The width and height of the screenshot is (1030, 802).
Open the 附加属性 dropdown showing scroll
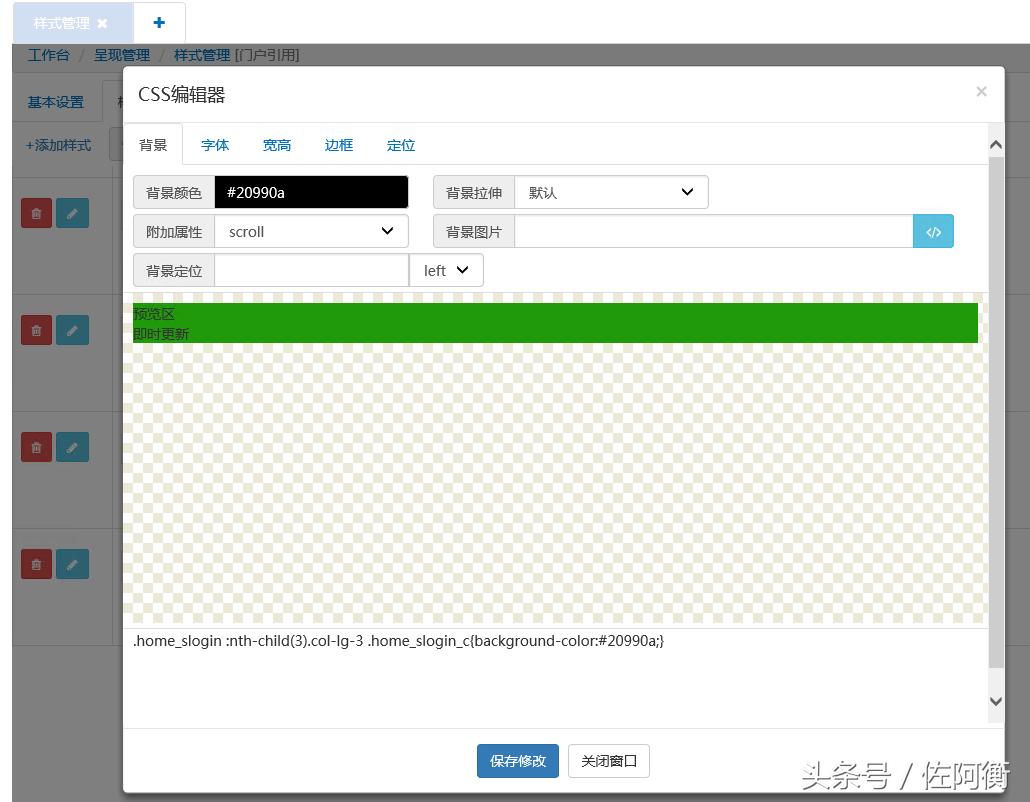coord(311,231)
